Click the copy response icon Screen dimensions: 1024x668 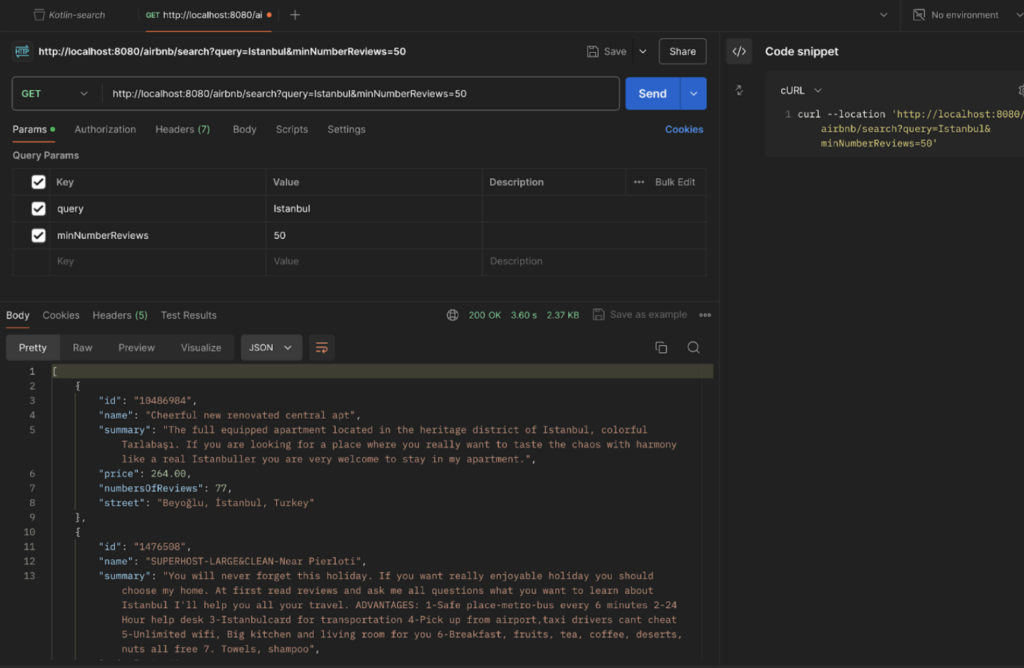click(x=661, y=347)
